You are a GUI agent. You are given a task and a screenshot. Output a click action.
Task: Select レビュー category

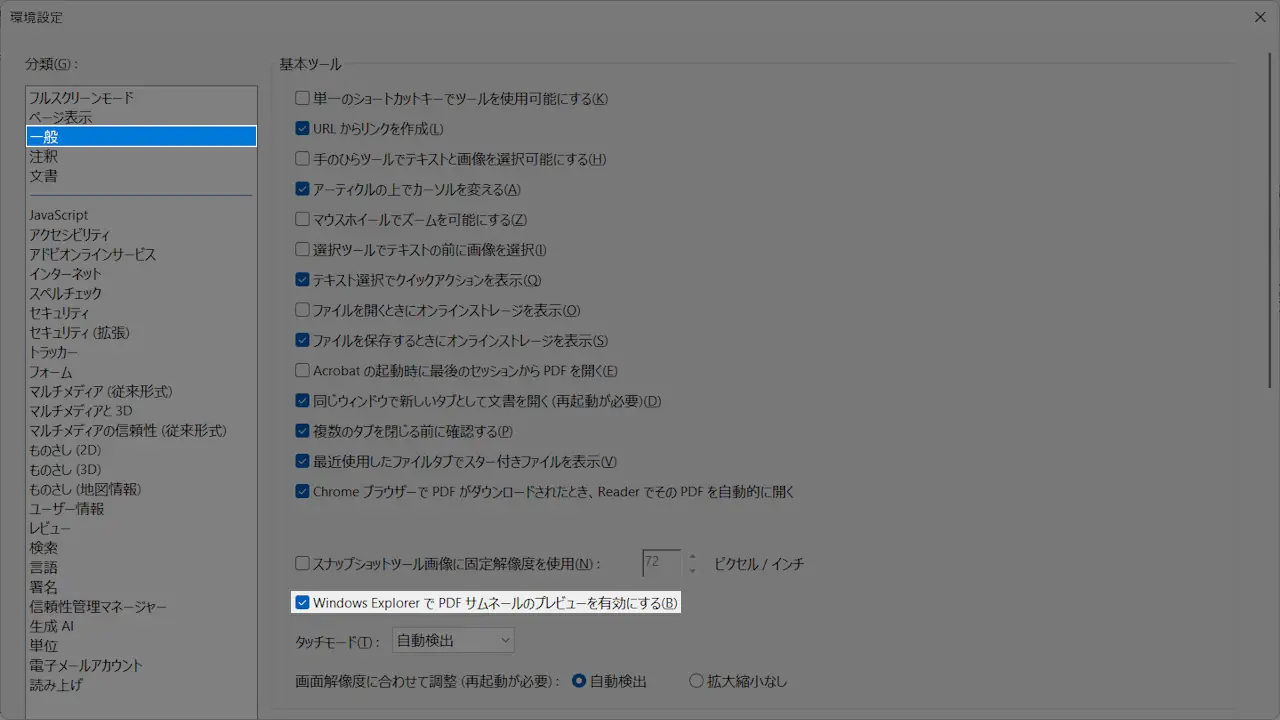(x=141, y=528)
